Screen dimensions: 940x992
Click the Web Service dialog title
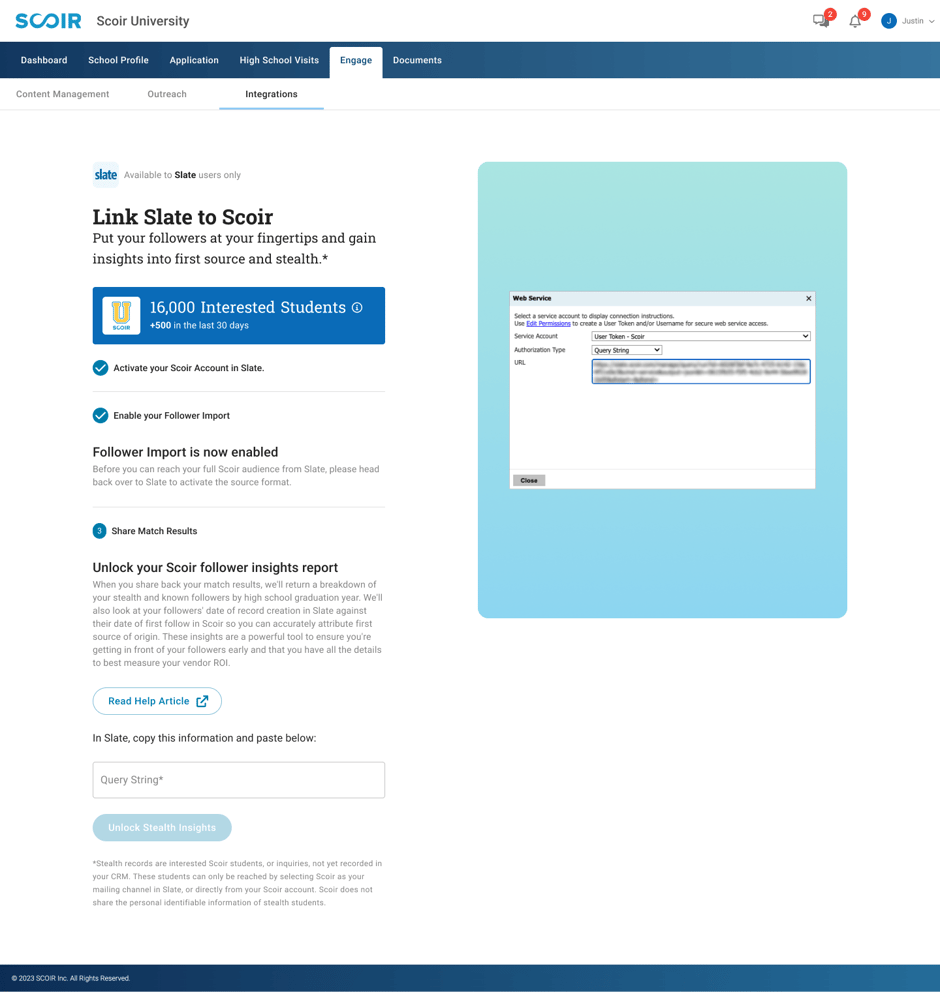pyautogui.click(x=532, y=298)
